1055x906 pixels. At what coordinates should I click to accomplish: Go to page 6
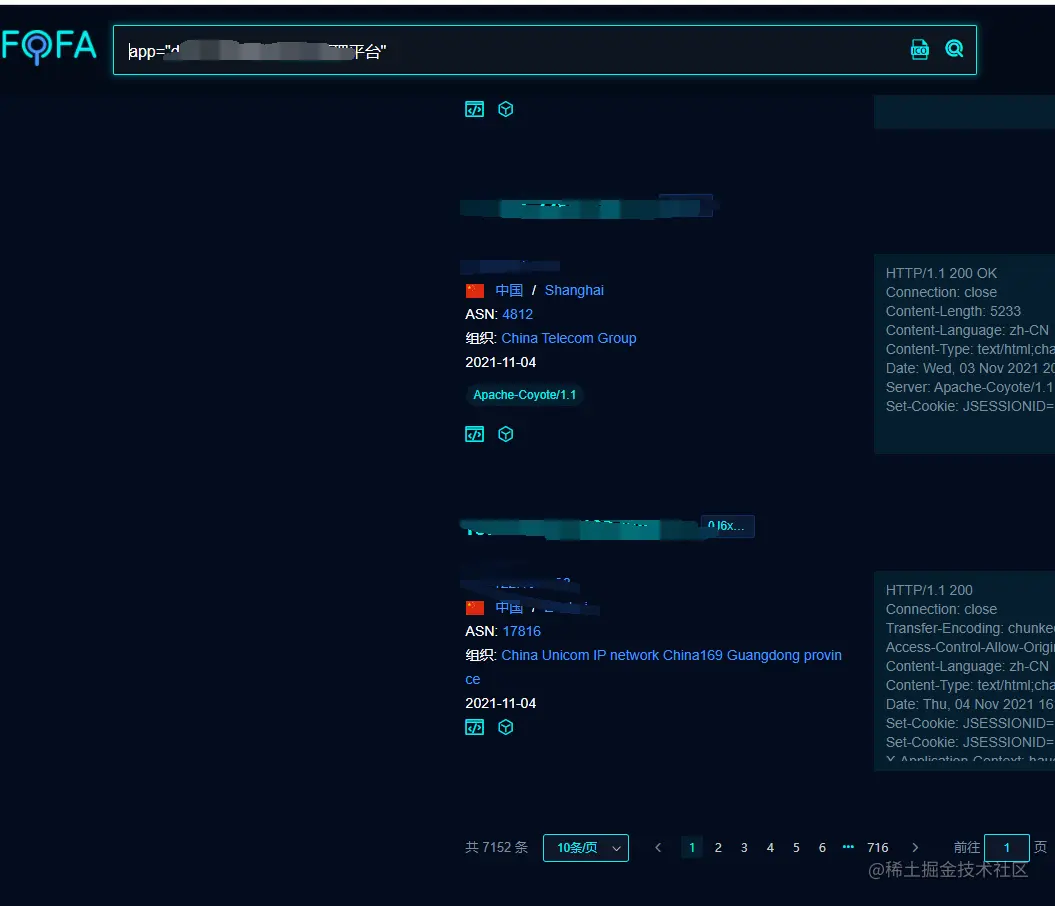tap(822, 847)
